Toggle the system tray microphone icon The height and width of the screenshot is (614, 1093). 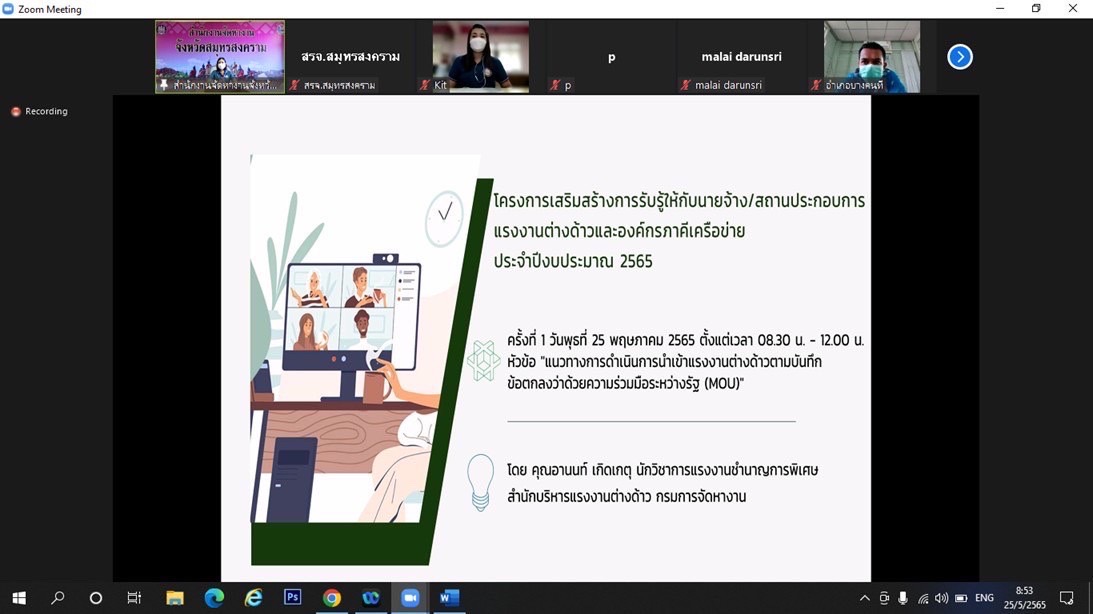coord(903,598)
